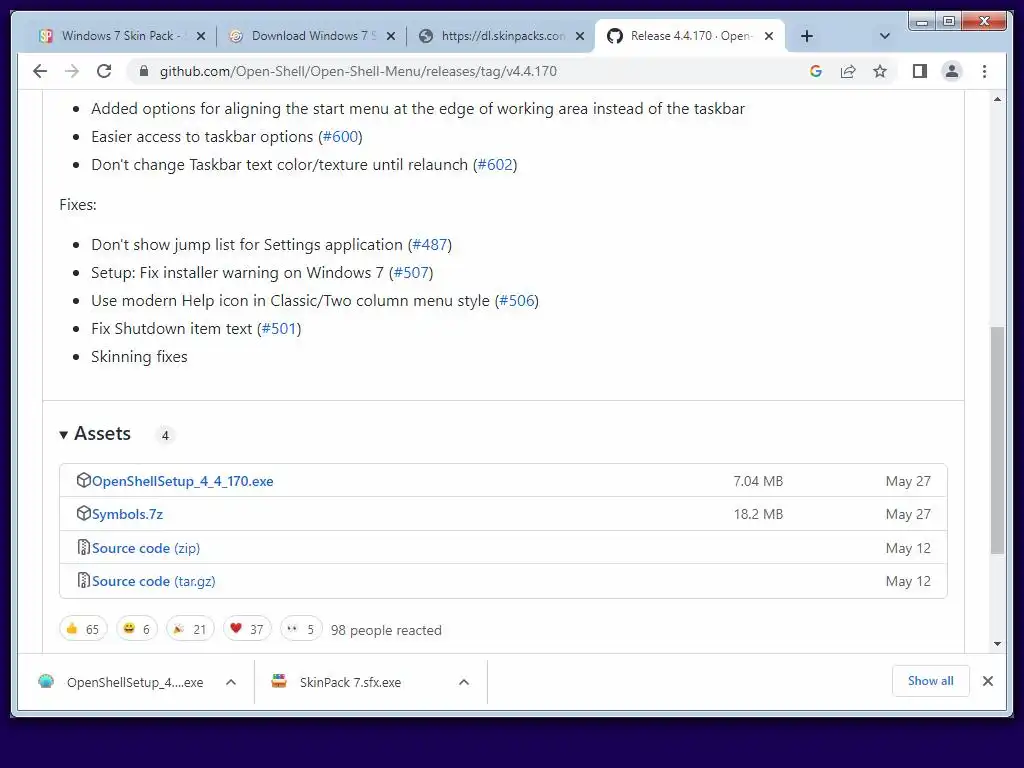This screenshot has height=768, width=1024.
Task: Expand options for OpenShellSetup download
Action: click(x=231, y=682)
